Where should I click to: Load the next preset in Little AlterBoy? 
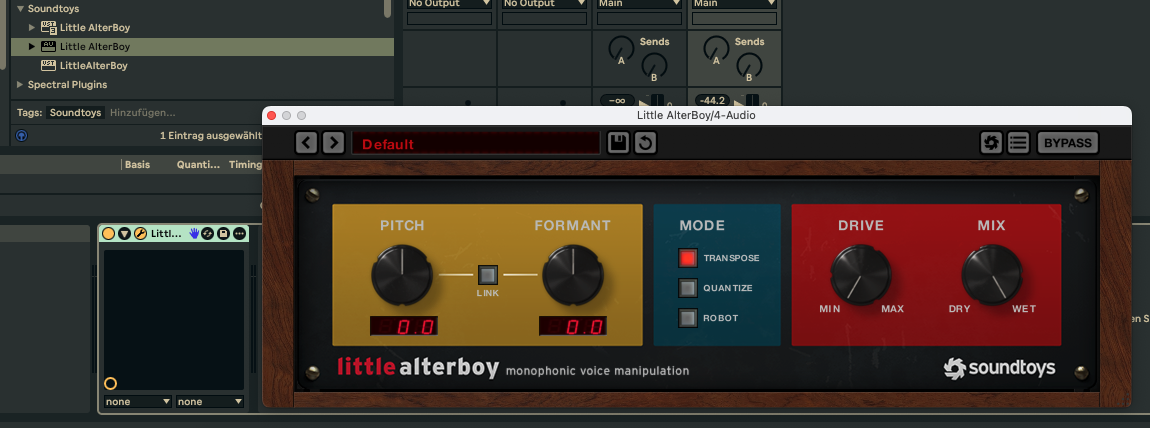tap(333, 143)
